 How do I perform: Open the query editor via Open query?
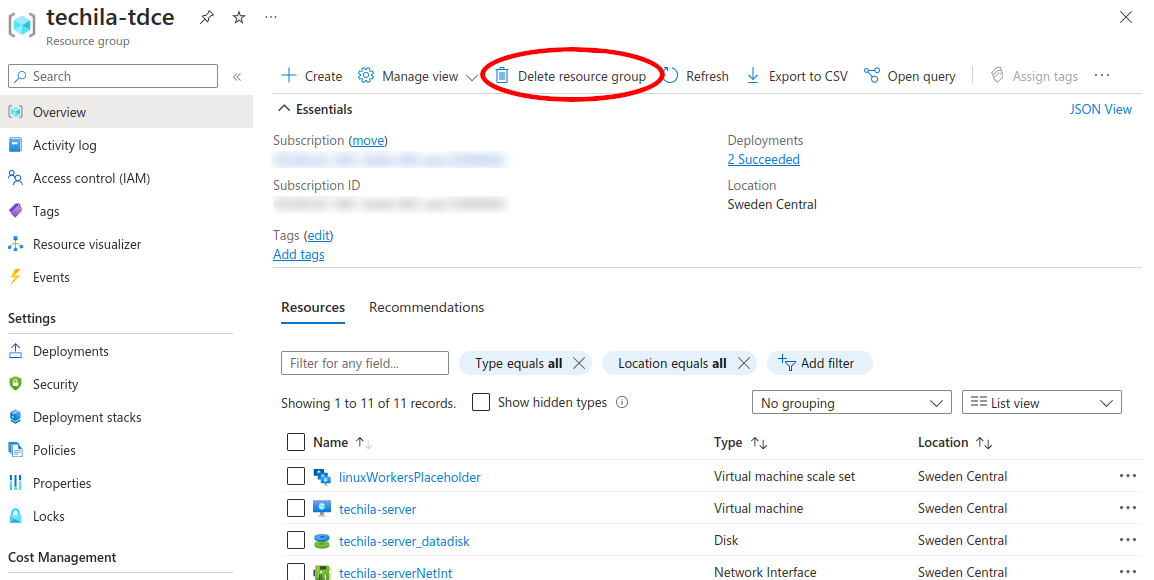coord(909,76)
